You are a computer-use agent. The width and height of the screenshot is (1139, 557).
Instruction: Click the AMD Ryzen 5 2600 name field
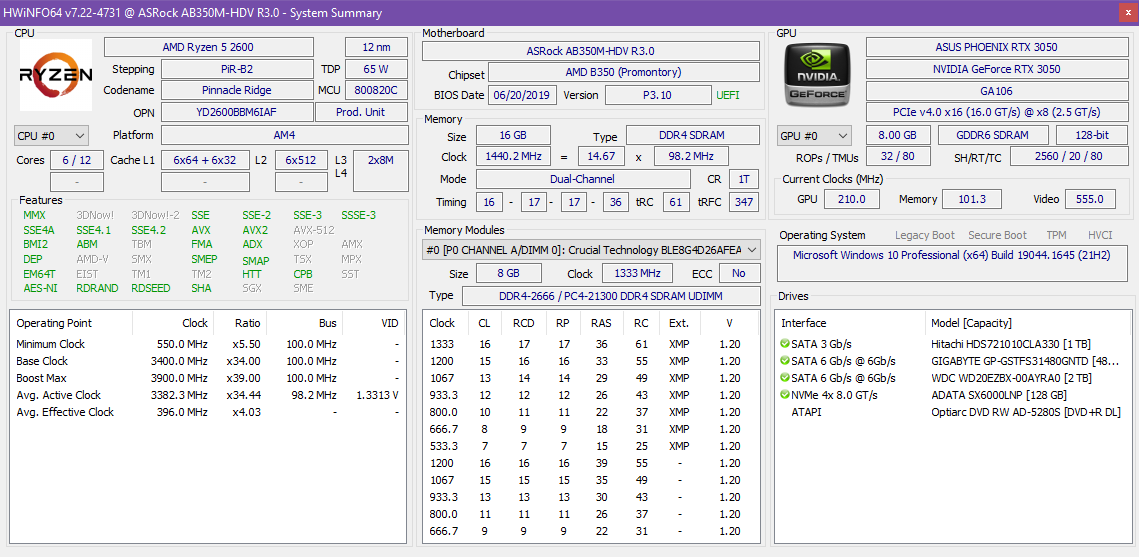208,47
